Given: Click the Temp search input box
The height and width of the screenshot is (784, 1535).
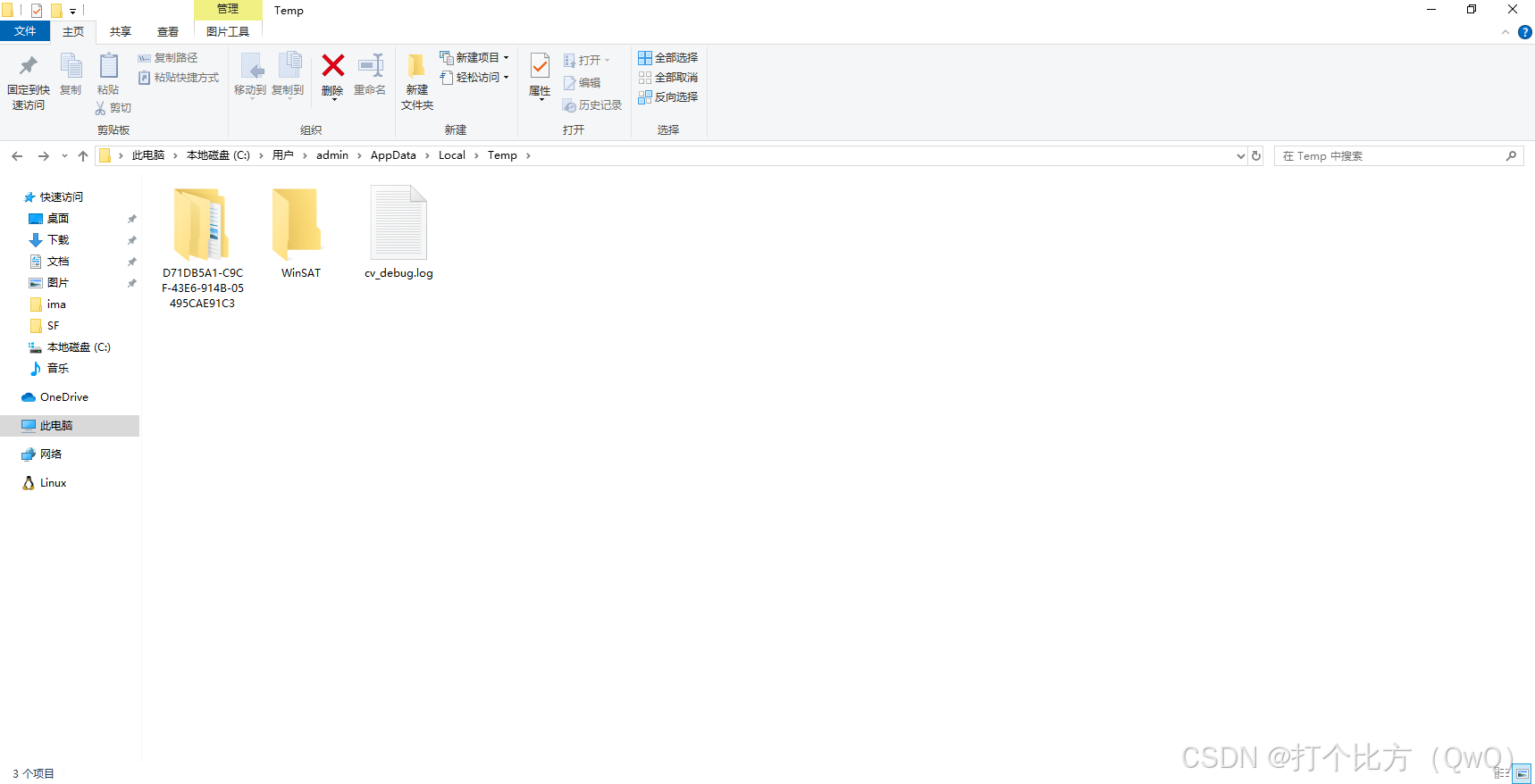Looking at the screenshot, I should point(1398,156).
